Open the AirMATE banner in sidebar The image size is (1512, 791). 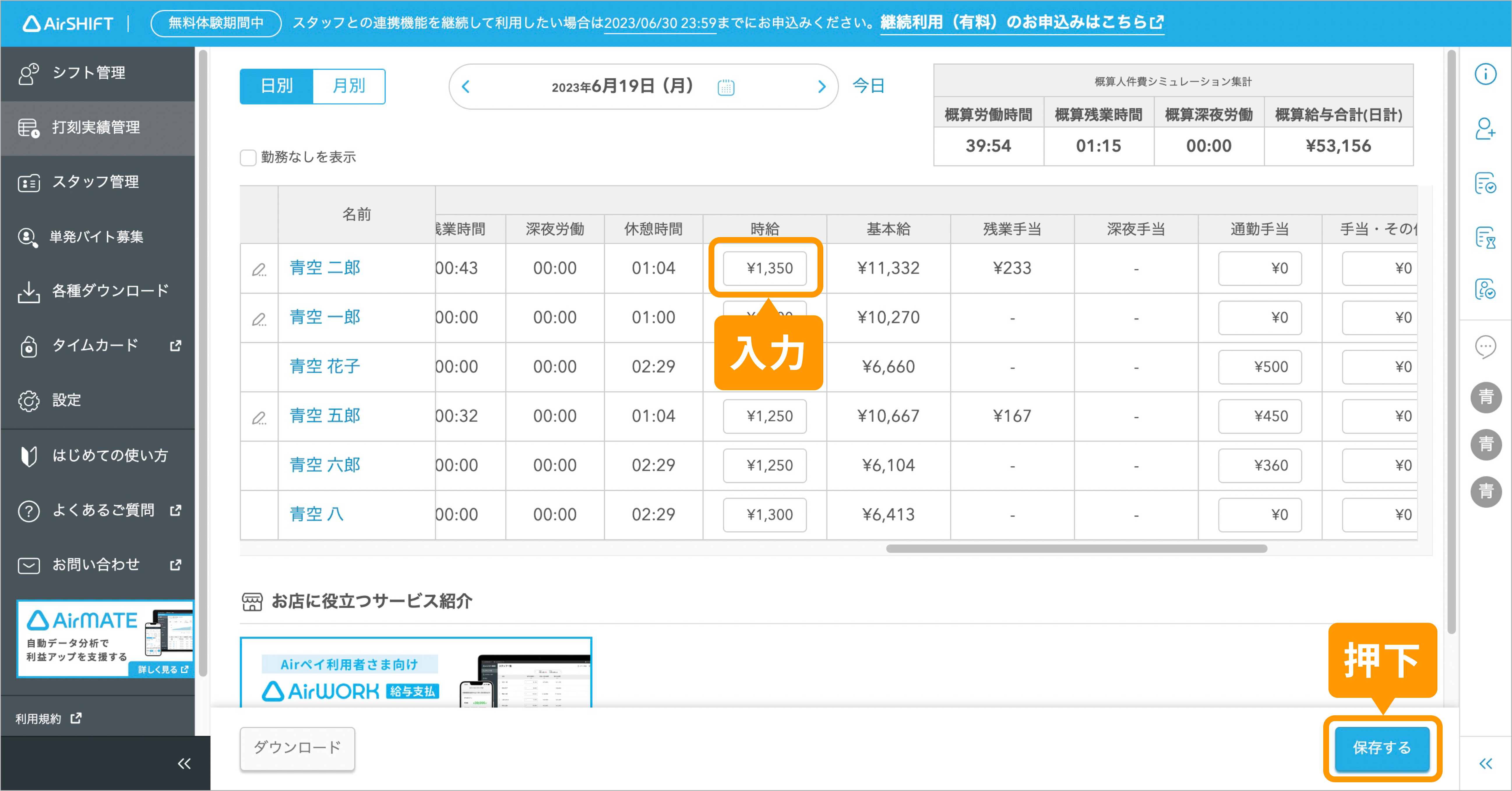coord(106,638)
